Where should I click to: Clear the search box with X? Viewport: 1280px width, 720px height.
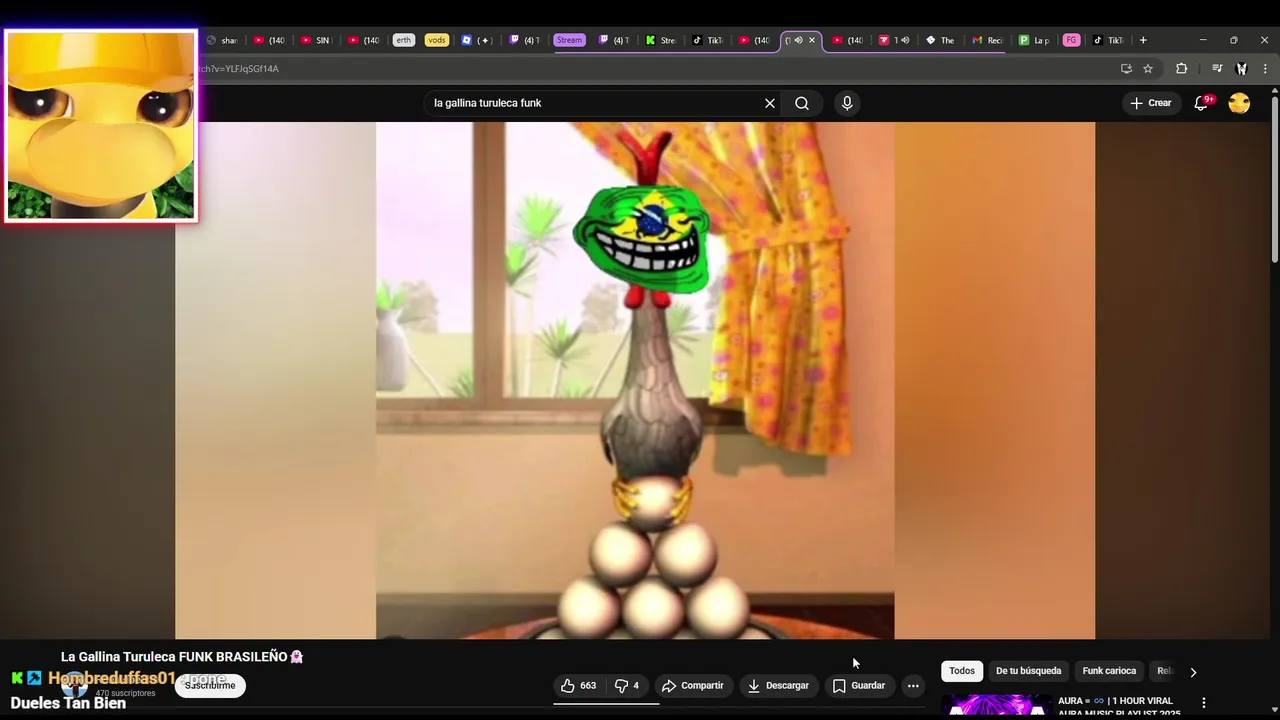[770, 103]
